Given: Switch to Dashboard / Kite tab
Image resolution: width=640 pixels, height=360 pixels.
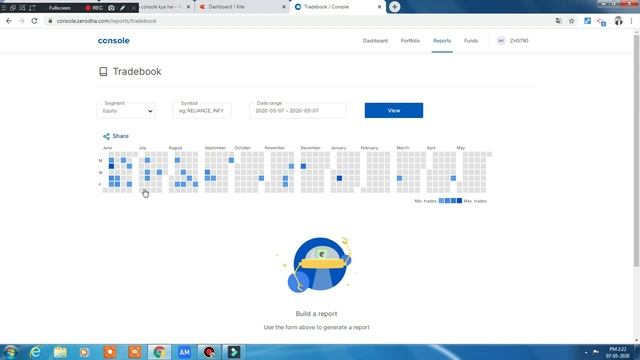Looking at the screenshot, I should (x=241, y=7).
